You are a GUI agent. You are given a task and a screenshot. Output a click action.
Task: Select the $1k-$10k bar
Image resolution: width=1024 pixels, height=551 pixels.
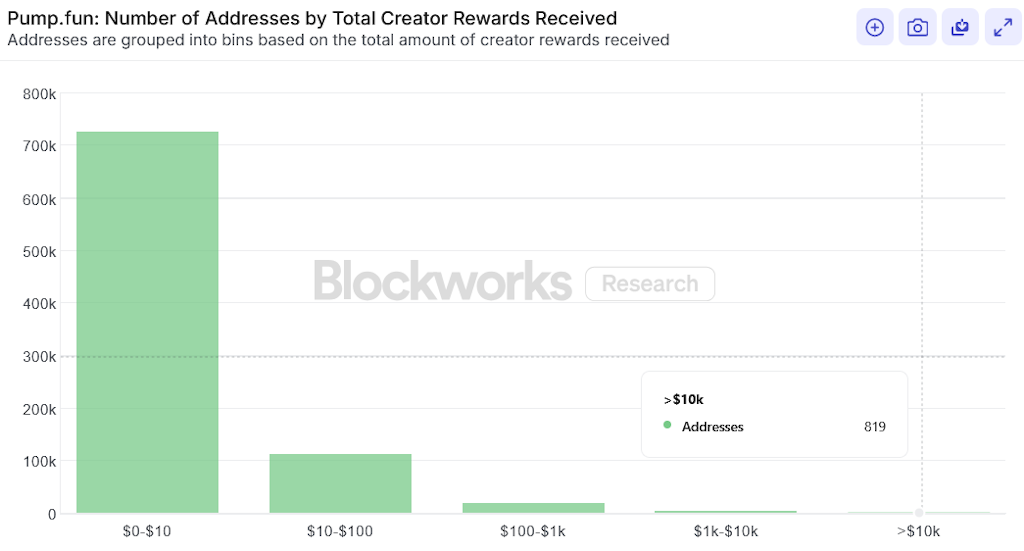click(726, 512)
